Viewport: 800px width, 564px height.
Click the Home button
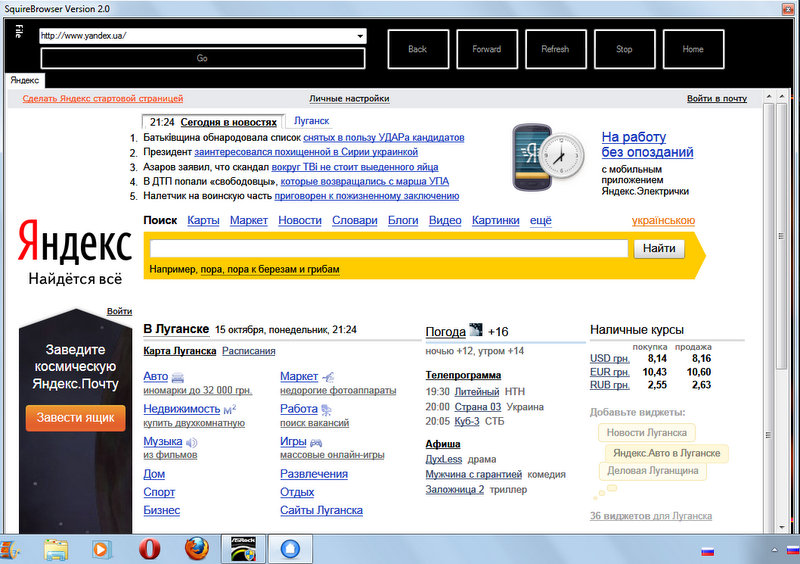tap(693, 49)
